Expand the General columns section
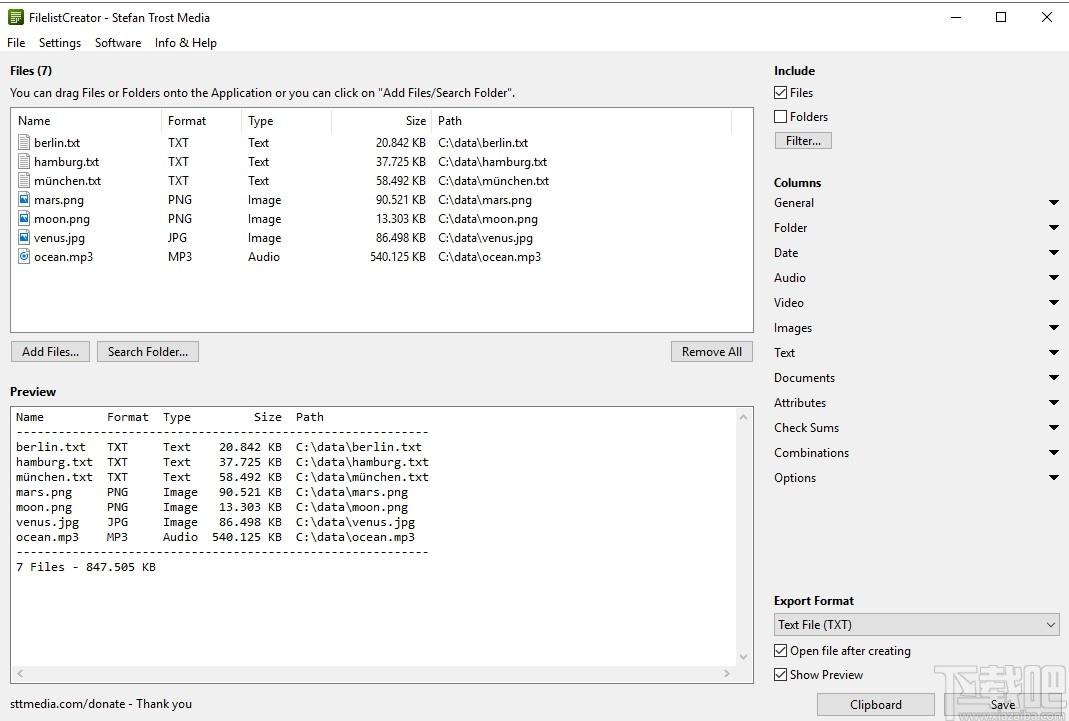 click(1053, 202)
